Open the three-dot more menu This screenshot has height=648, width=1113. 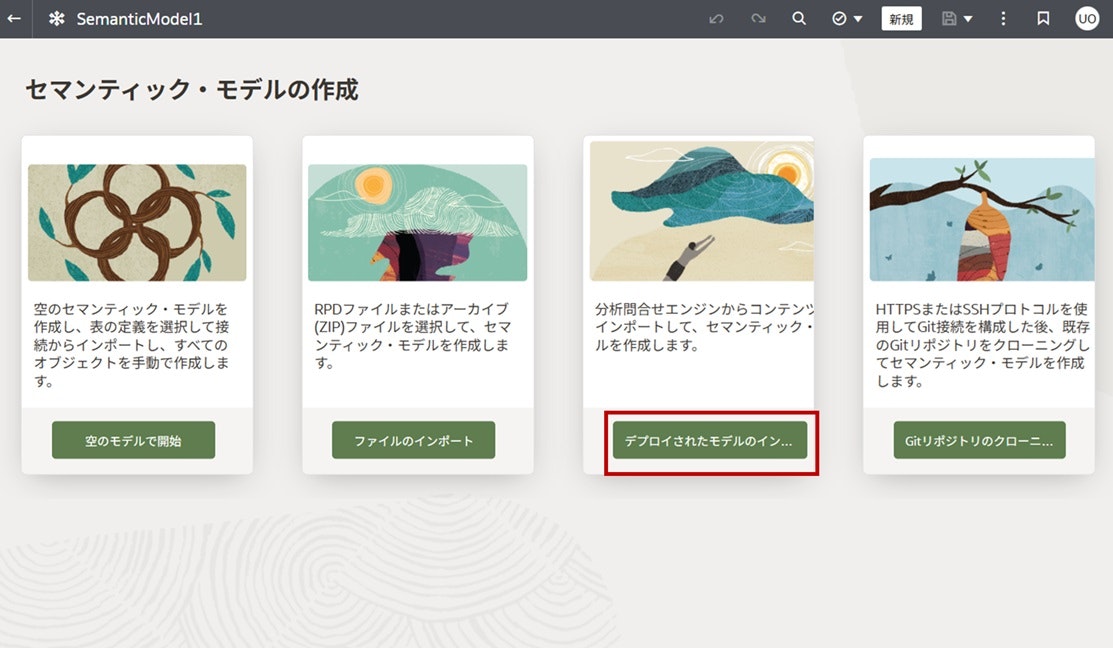pos(1003,18)
